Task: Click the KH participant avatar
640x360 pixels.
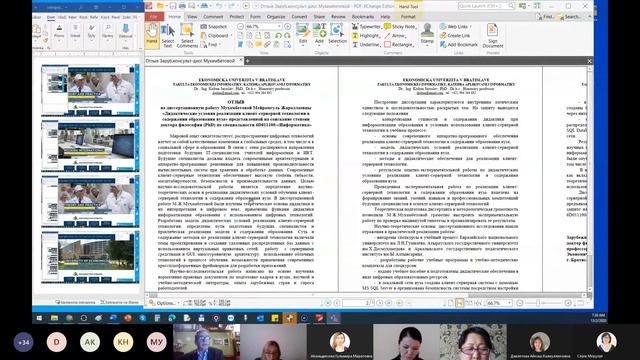Action: 123,342
